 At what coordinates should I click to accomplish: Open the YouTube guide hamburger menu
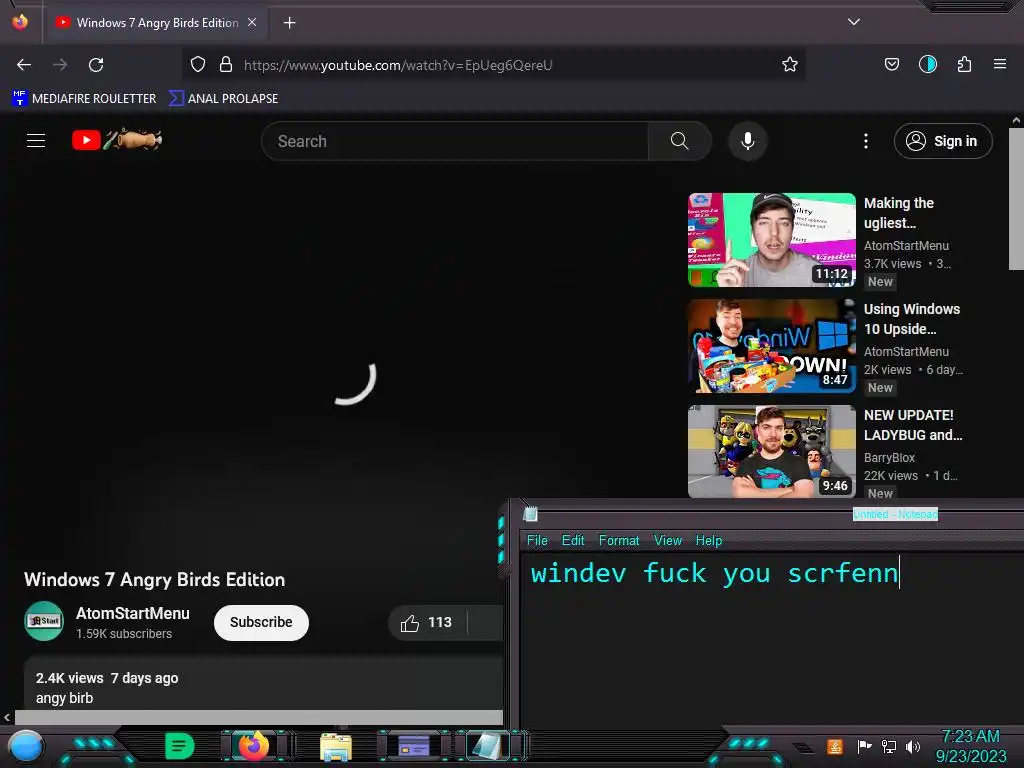36,140
